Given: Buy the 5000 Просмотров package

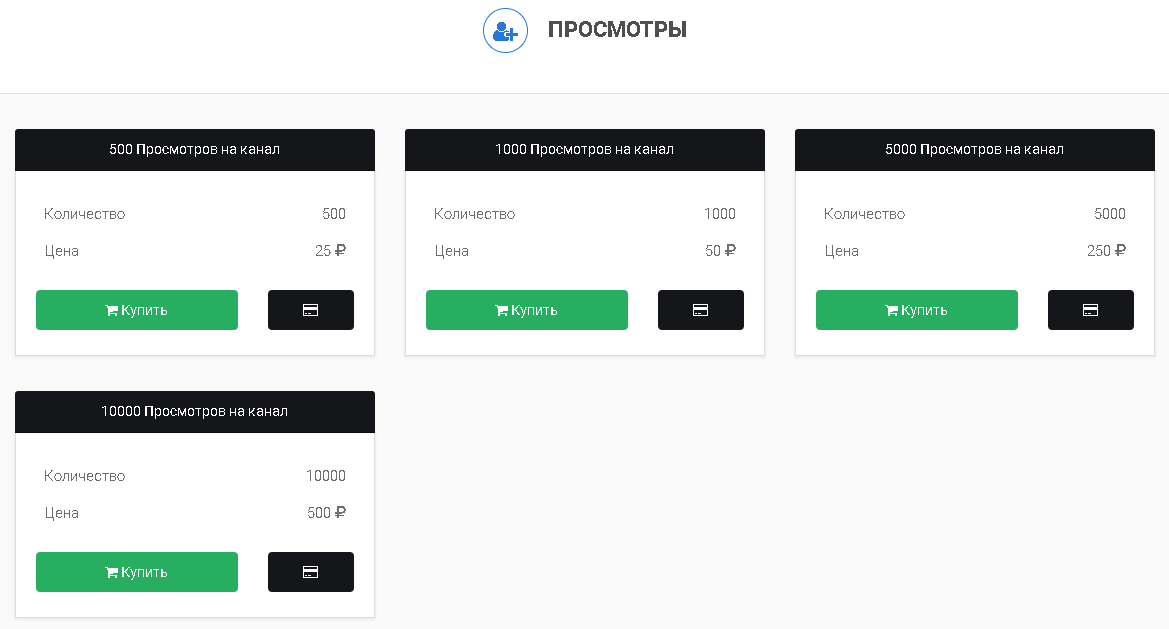Looking at the screenshot, I should pyautogui.click(x=917, y=310).
